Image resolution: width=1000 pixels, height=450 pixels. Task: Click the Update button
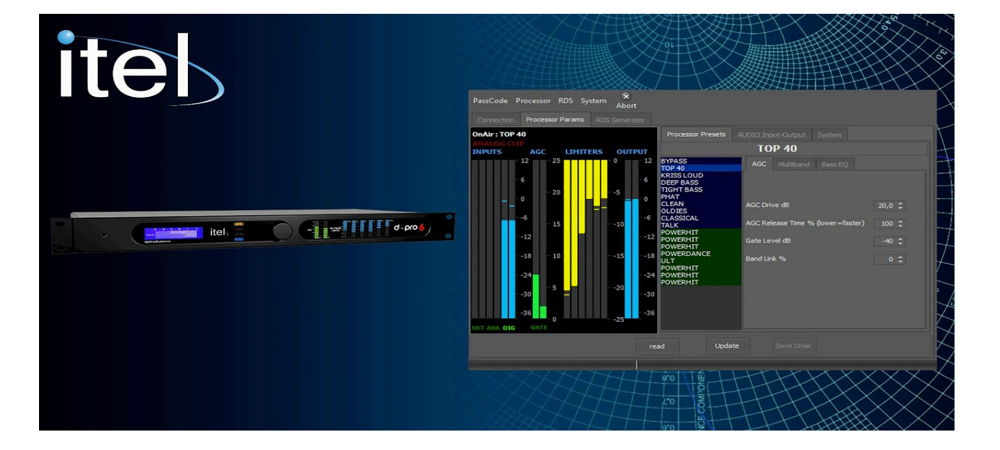tap(727, 345)
